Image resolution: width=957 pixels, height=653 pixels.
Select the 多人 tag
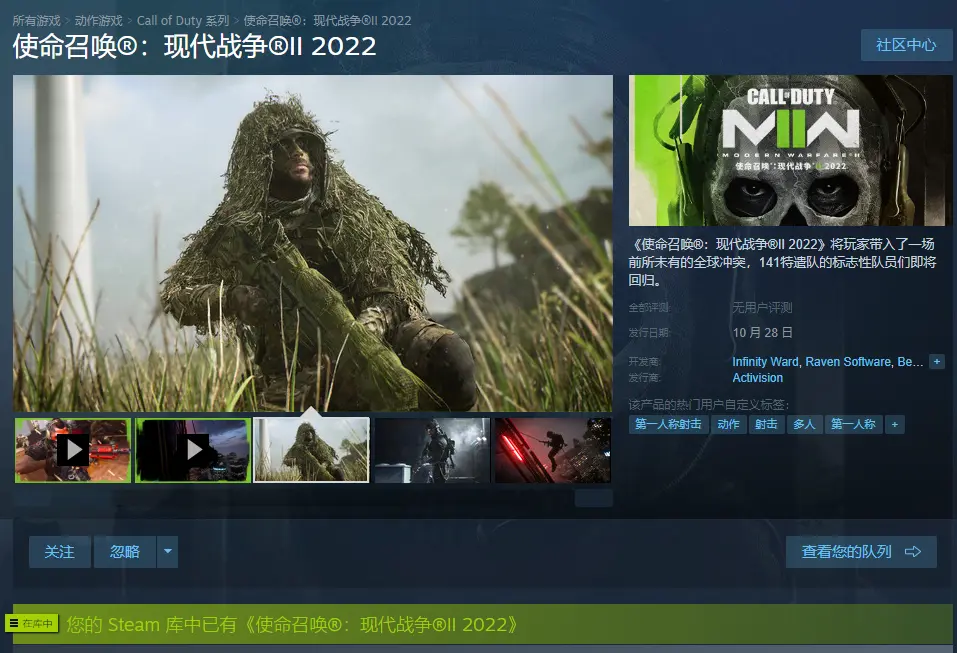click(x=804, y=425)
